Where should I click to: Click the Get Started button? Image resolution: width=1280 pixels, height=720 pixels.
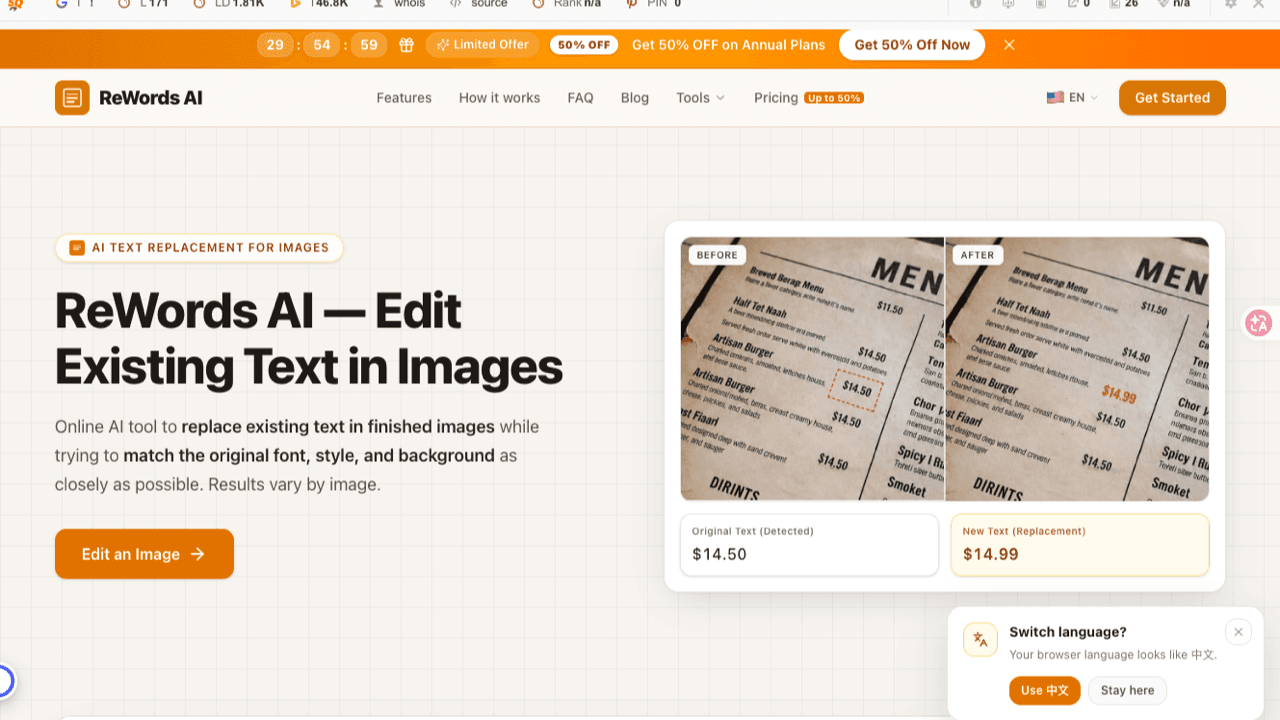coord(1172,98)
